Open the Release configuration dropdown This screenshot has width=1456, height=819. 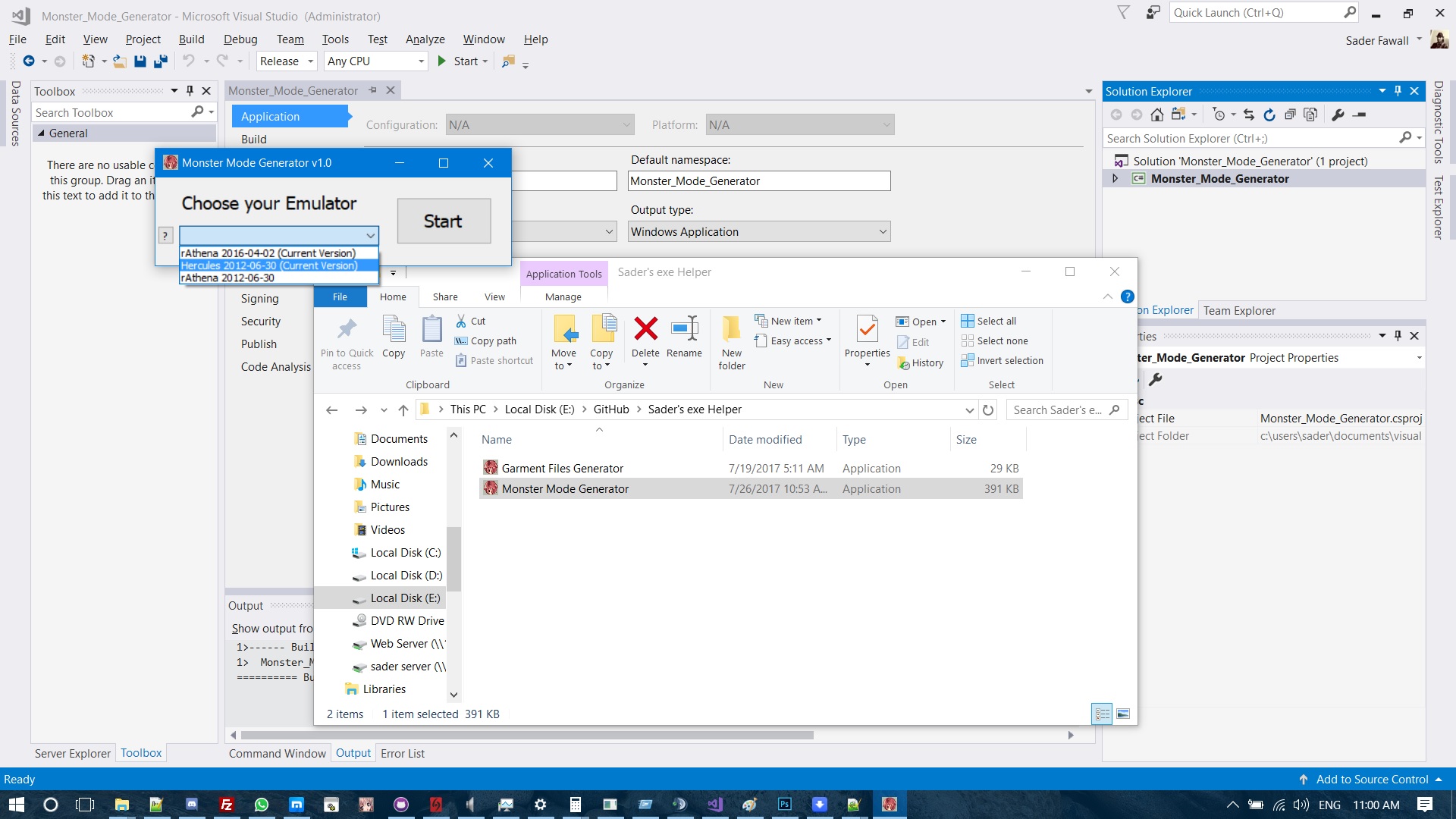(287, 61)
